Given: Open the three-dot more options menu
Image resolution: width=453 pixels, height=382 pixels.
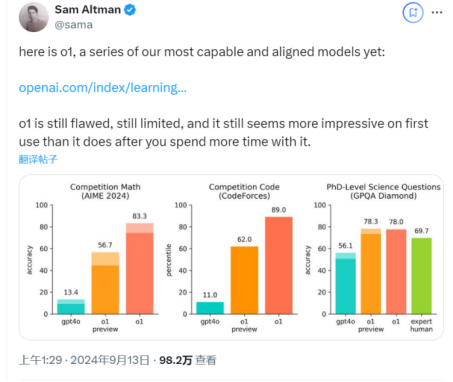Looking at the screenshot, I should click(x=437, y=13).
